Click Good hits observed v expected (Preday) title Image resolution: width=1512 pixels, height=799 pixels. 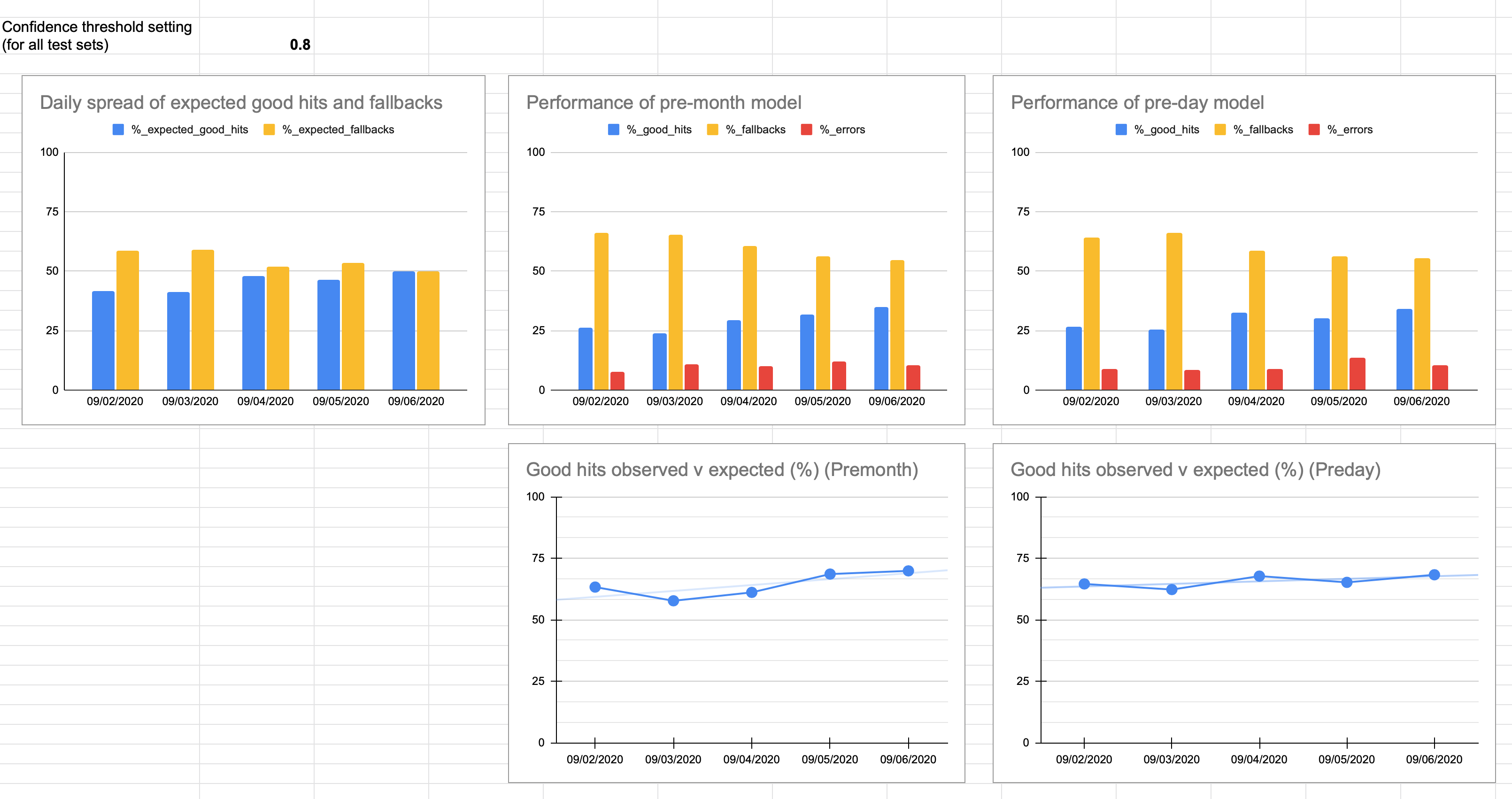(1195, 470)
